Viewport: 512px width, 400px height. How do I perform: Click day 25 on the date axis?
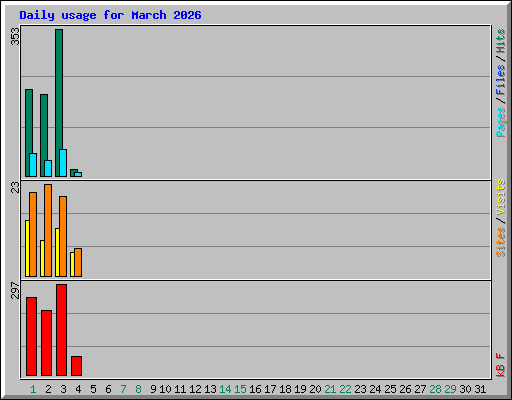(390, 389)
